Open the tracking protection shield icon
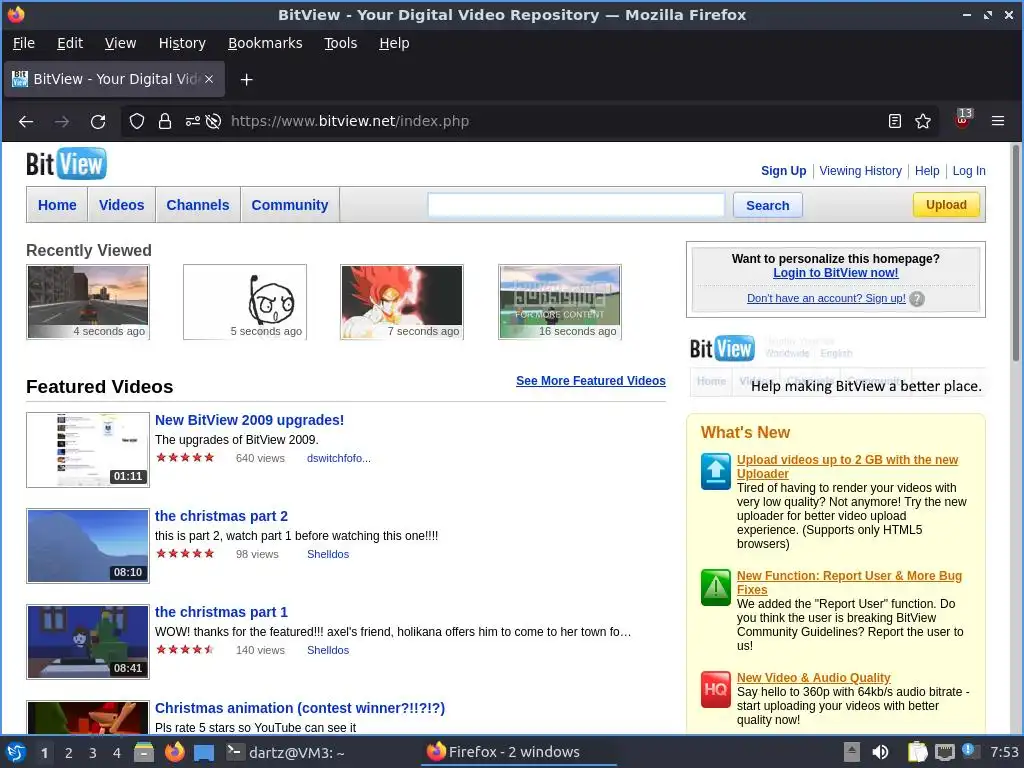This screenshot has height=768, width=1024. tap(136, 121)
